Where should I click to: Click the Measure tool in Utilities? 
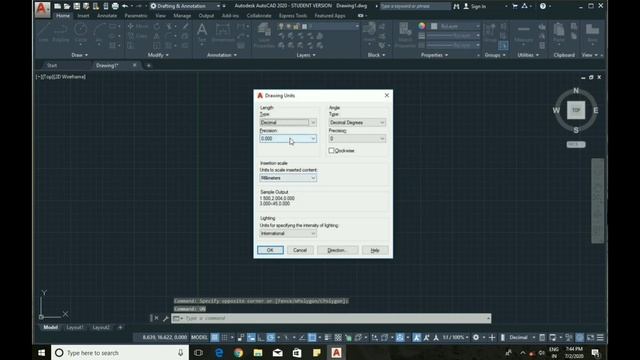(524, 33)
